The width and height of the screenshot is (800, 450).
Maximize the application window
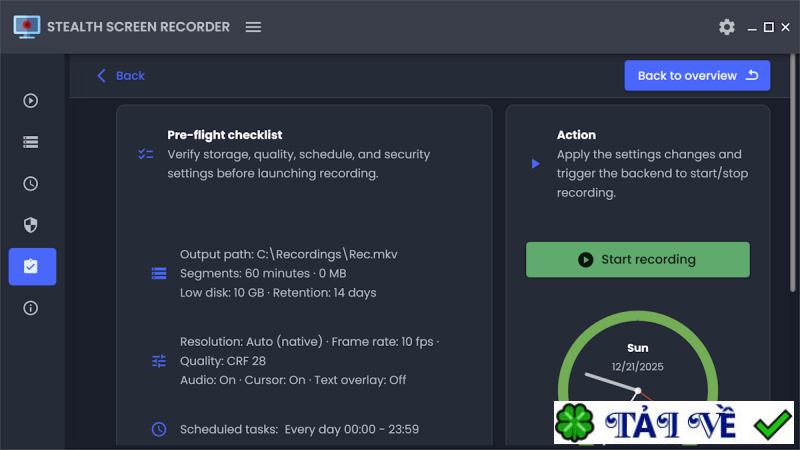point(768,27)
